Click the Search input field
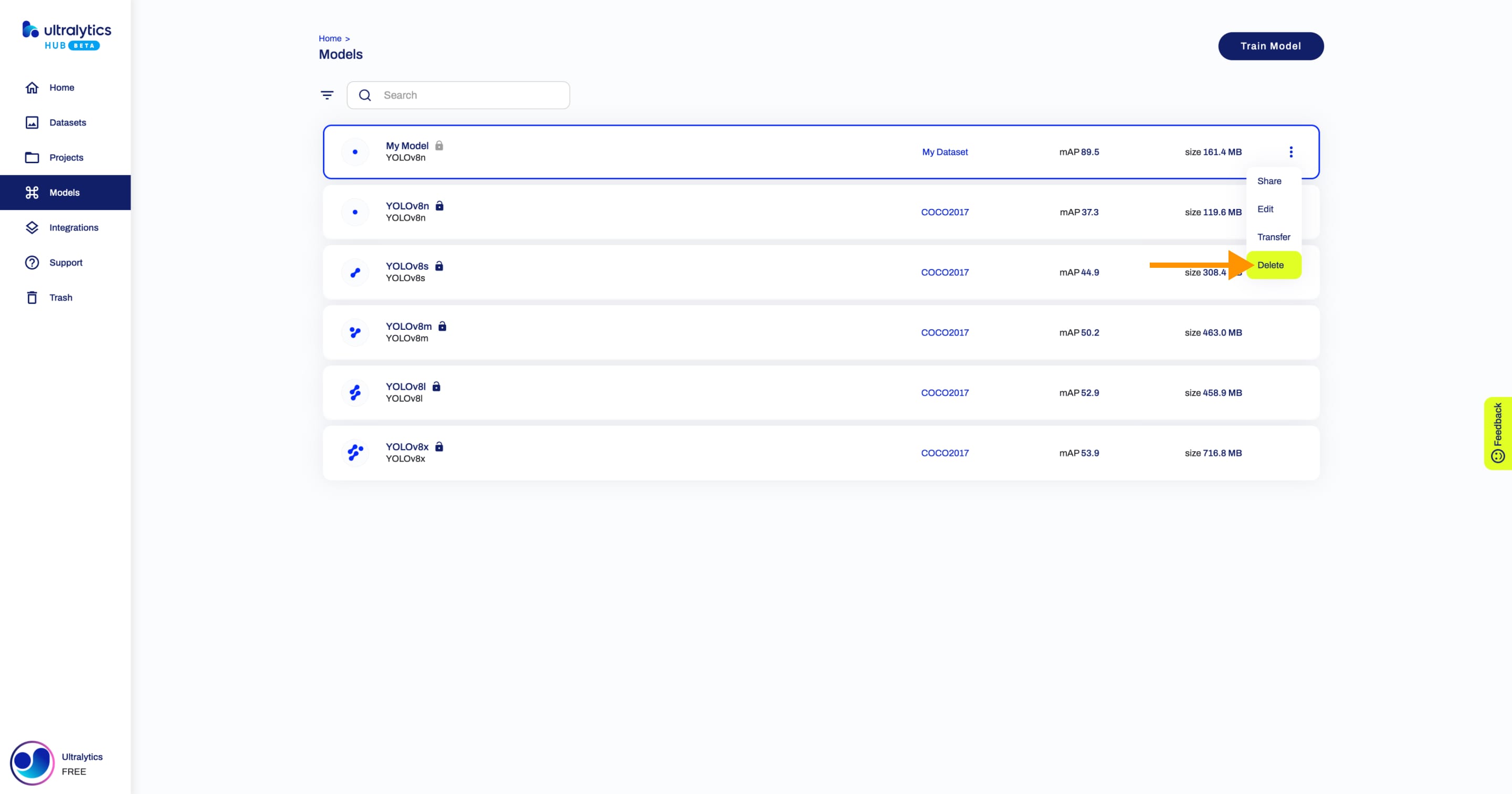The height and width of the screenshot is (794, 1512). 470,95
